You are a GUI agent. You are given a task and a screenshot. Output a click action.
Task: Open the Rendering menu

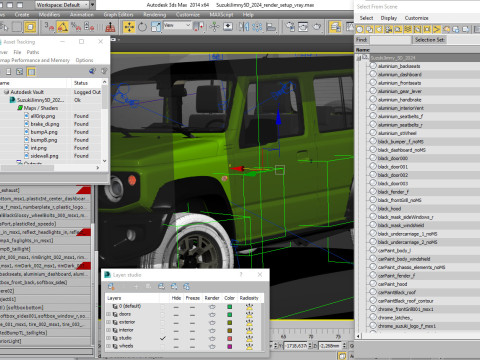click(x=155, y=15)
